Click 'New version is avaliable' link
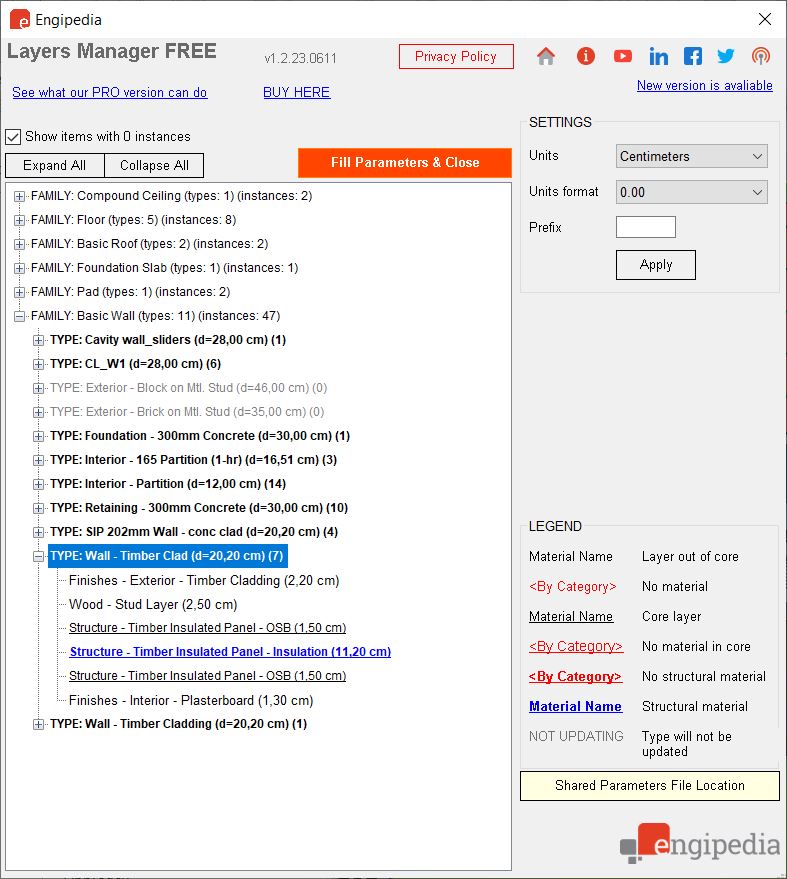 [x=705, y=86]
